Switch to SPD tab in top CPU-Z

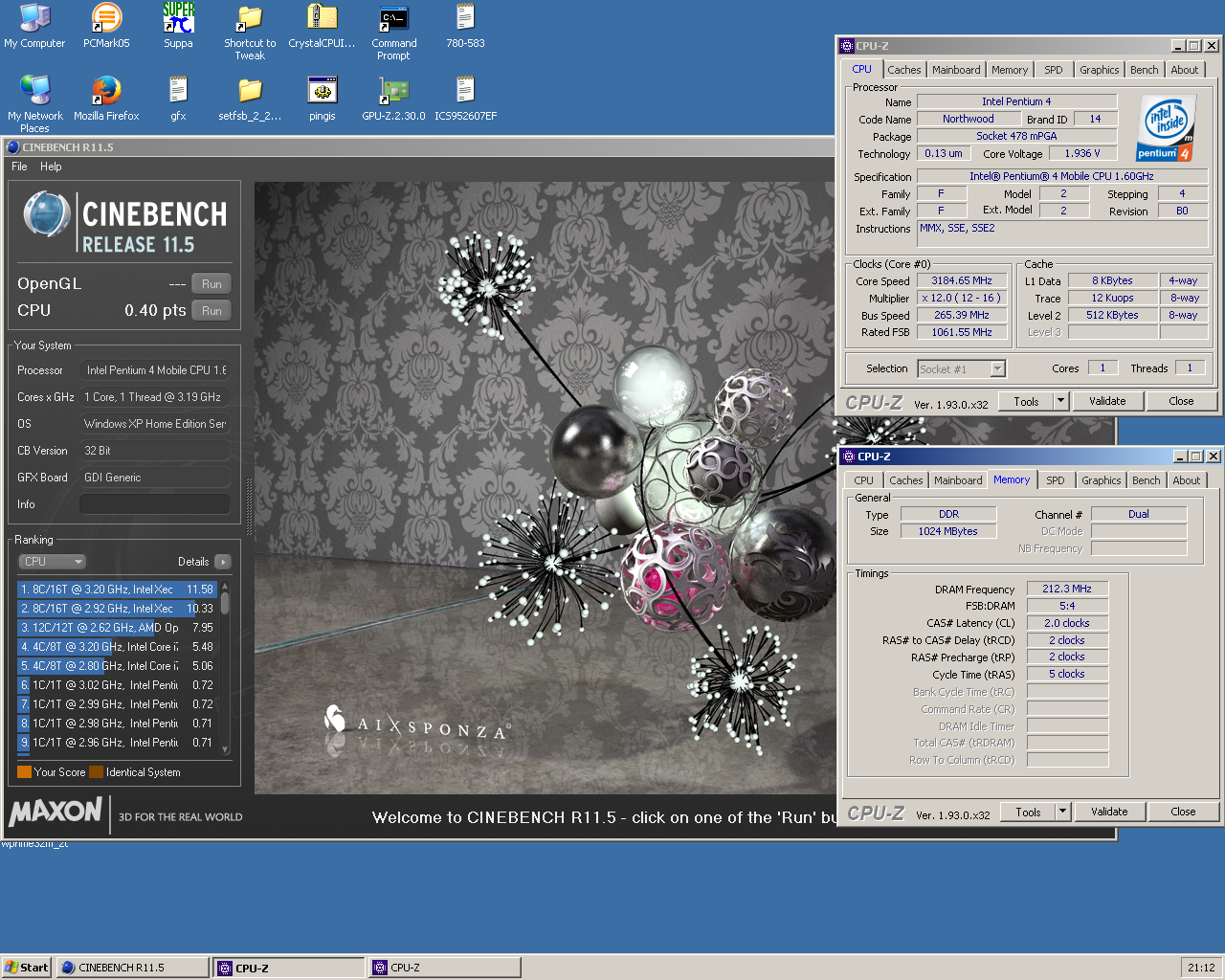tap(1054, 70)
